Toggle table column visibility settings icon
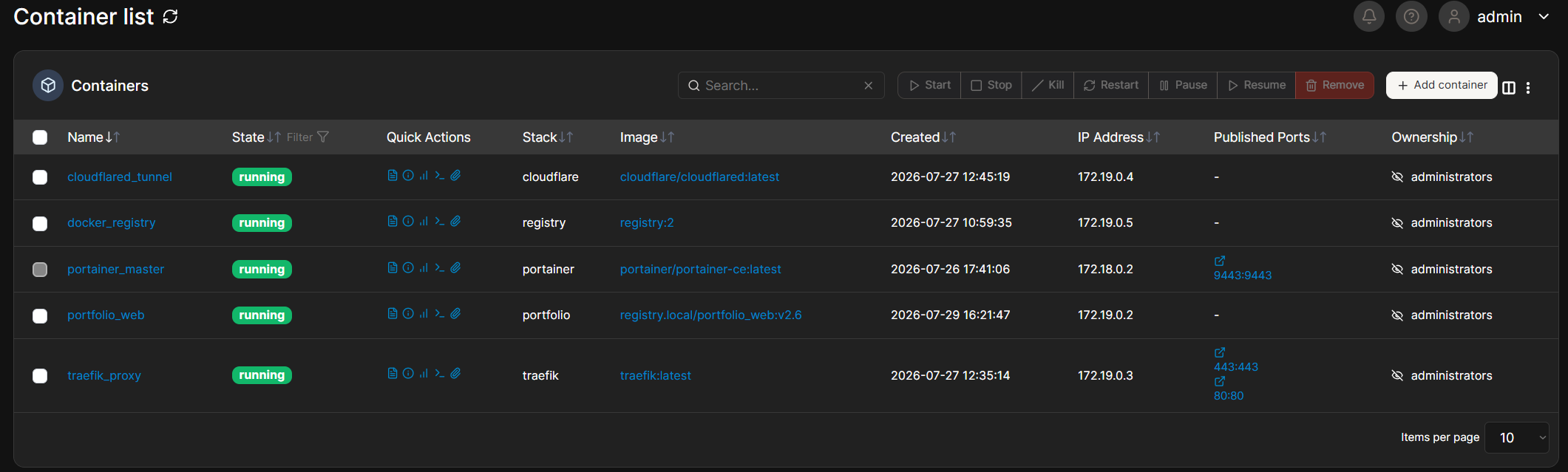The image size is (1568, 472). click(1509, 88)
